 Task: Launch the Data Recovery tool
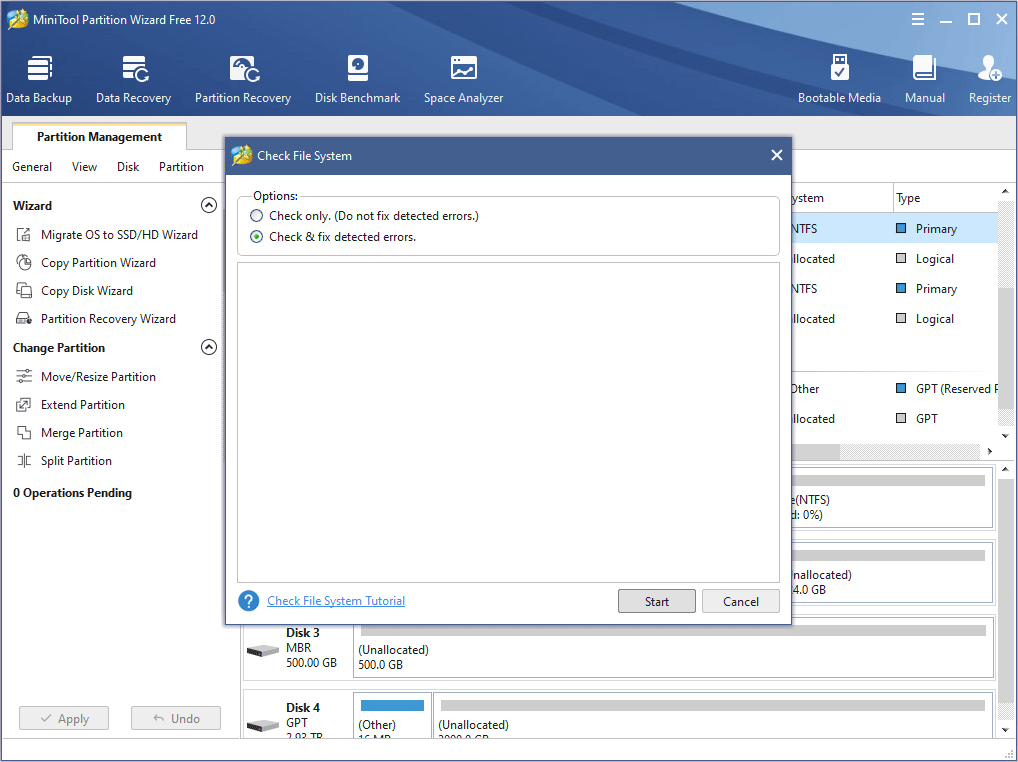(134, 79)
